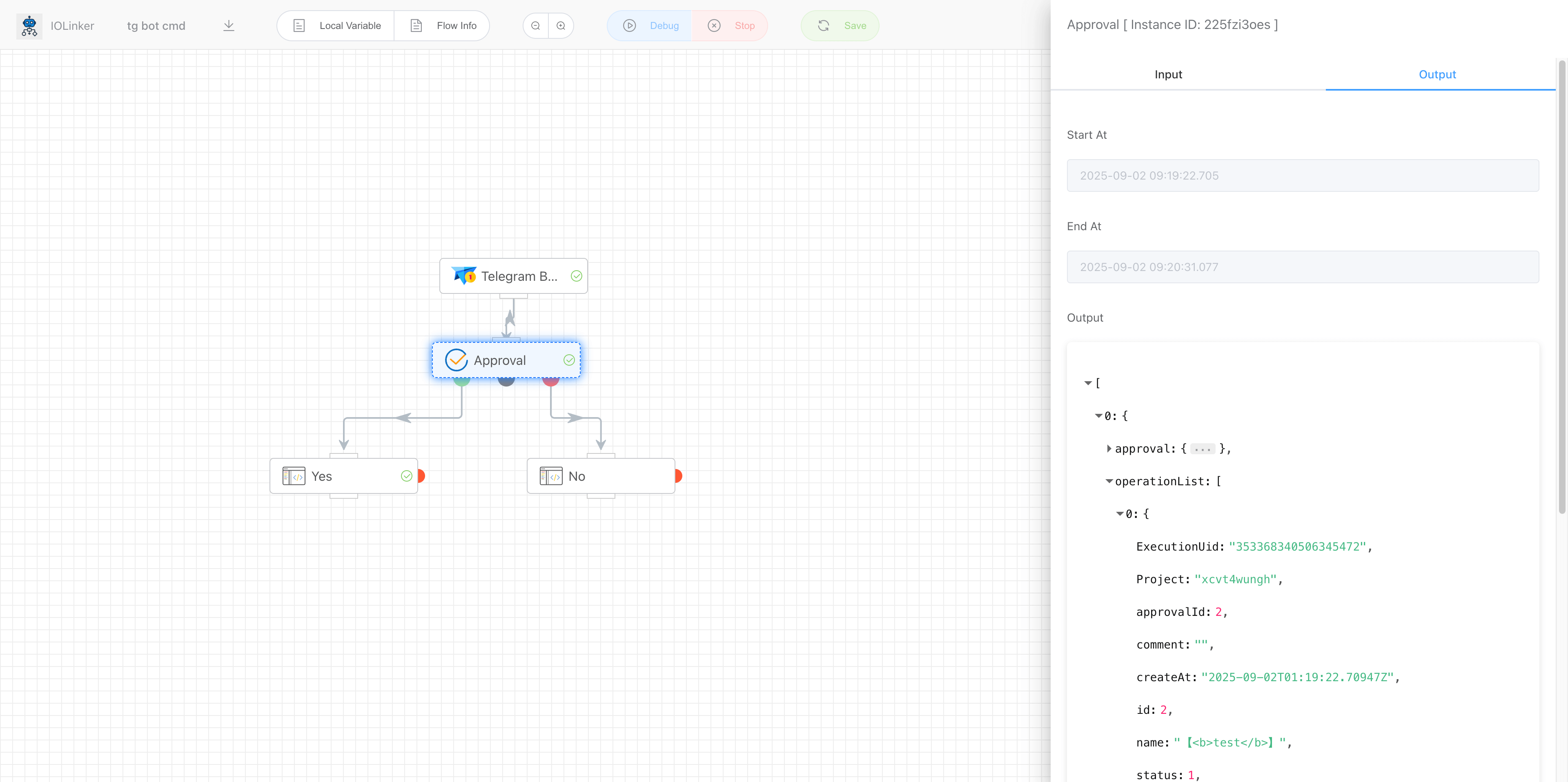Collapse the root array expander in Output
This screenshot has width=1568, height=782.
tap(1088, 383)
